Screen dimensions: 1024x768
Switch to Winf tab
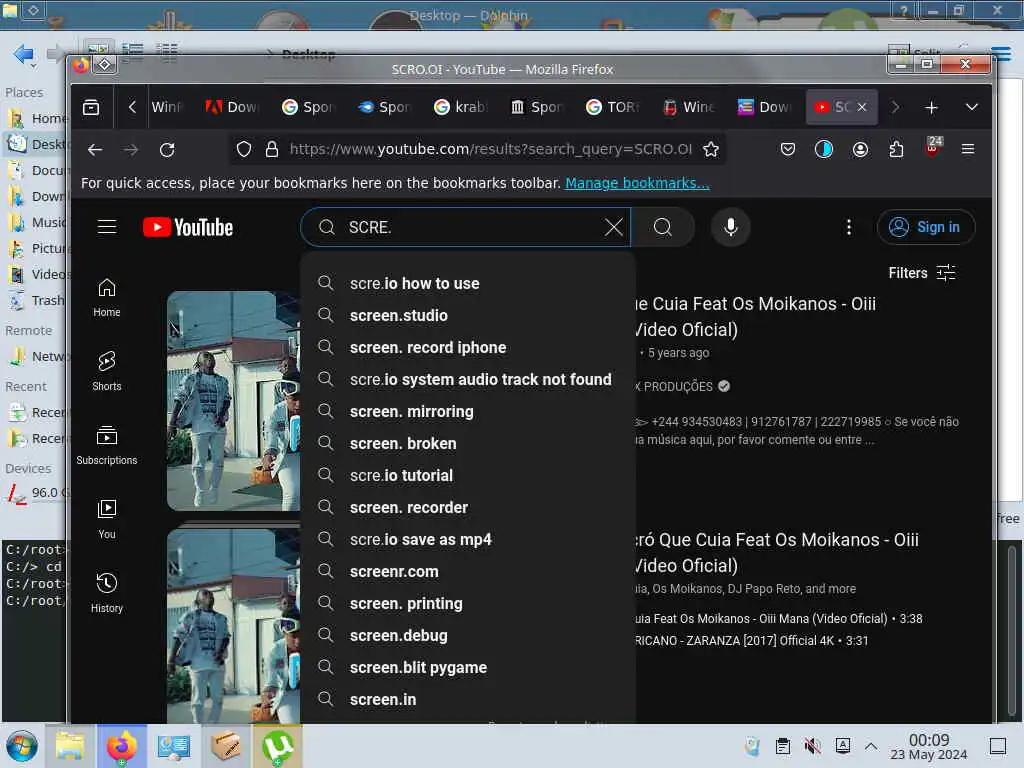coord(167,107)
